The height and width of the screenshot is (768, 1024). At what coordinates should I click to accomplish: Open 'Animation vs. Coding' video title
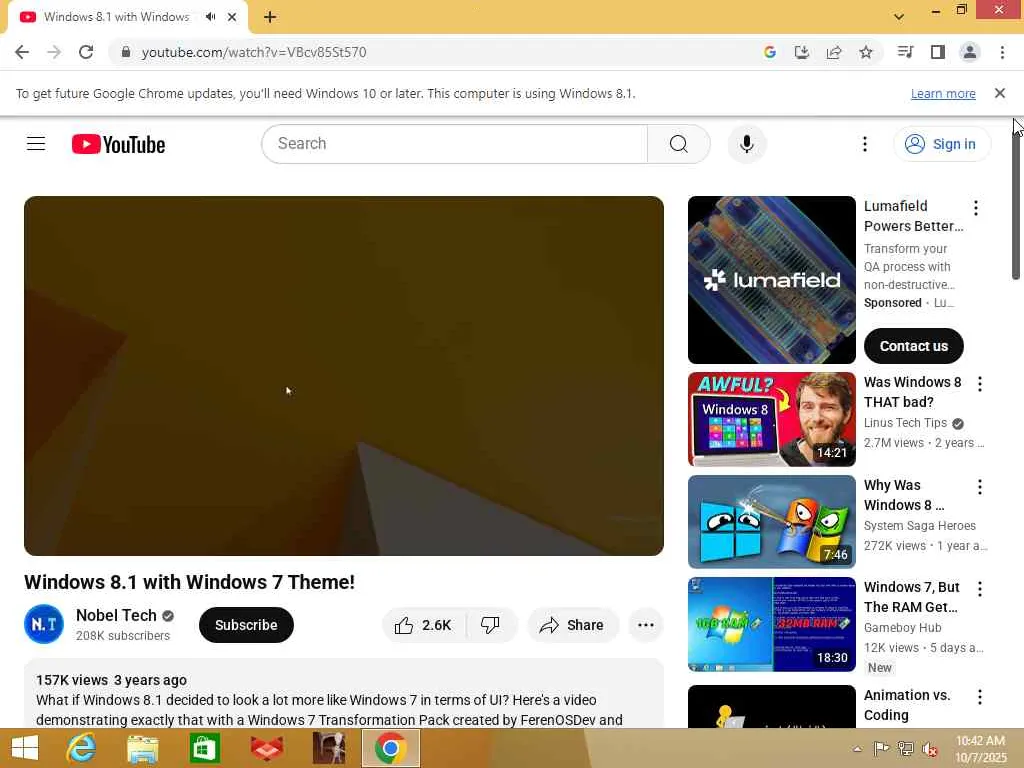pos(907,705)
